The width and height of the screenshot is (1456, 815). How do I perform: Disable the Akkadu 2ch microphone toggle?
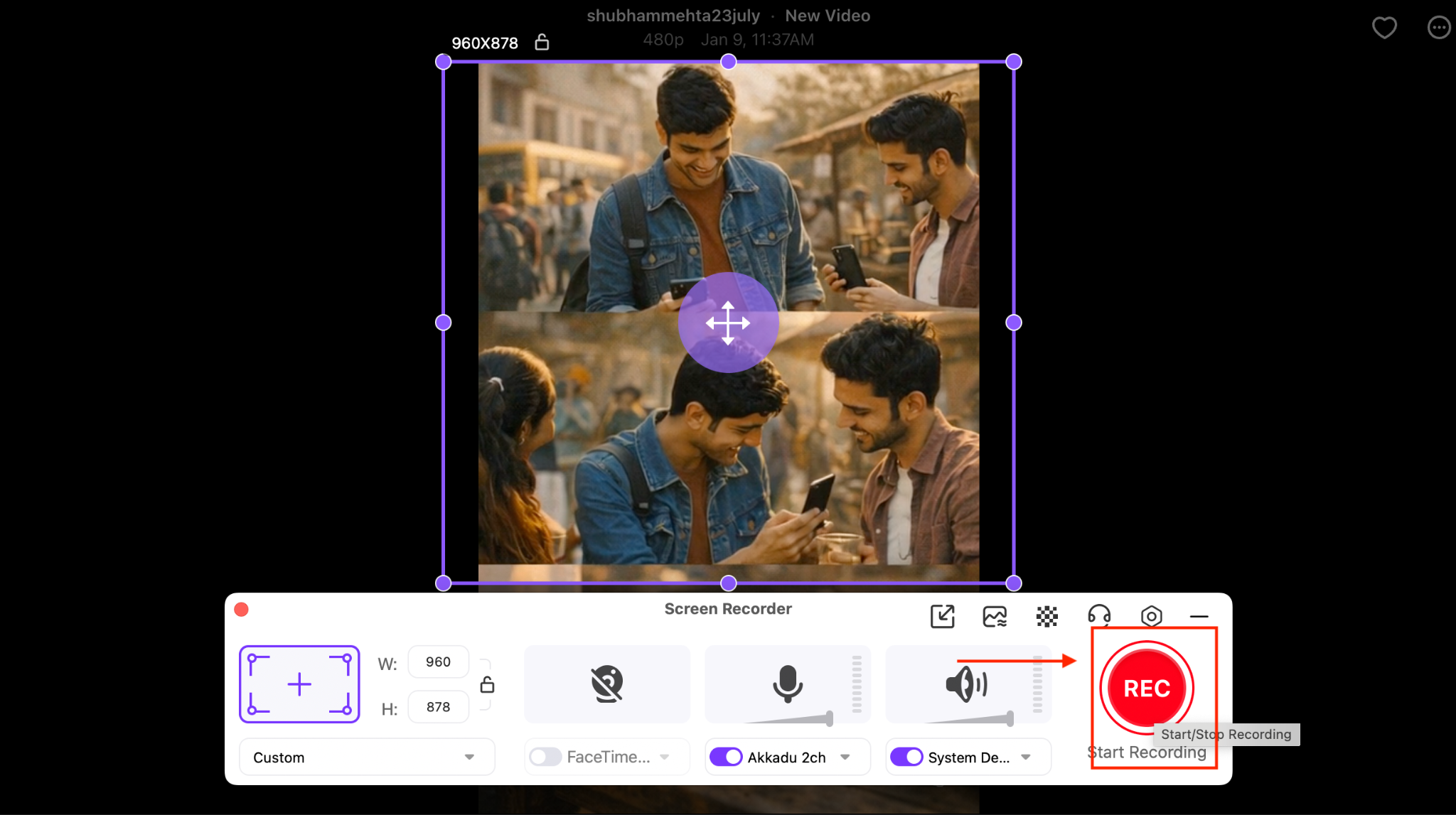pos(726,757)
